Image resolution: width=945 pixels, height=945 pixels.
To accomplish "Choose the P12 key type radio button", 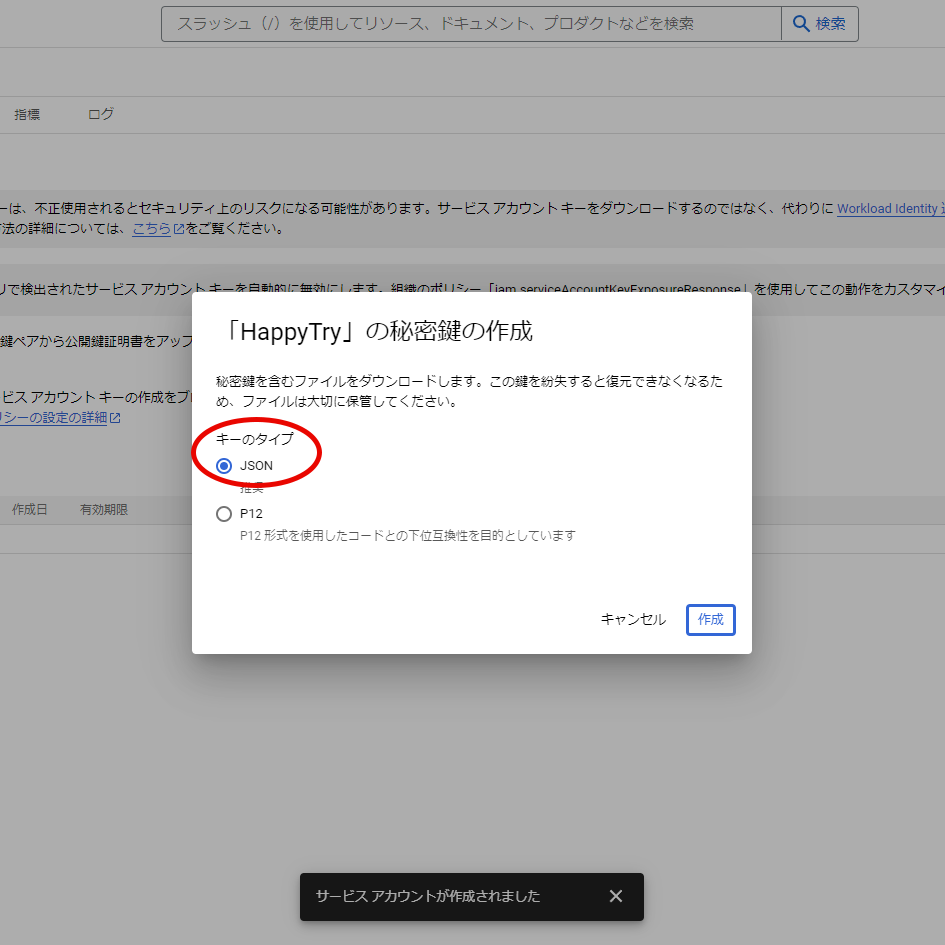I will click(x=224, y=514).
